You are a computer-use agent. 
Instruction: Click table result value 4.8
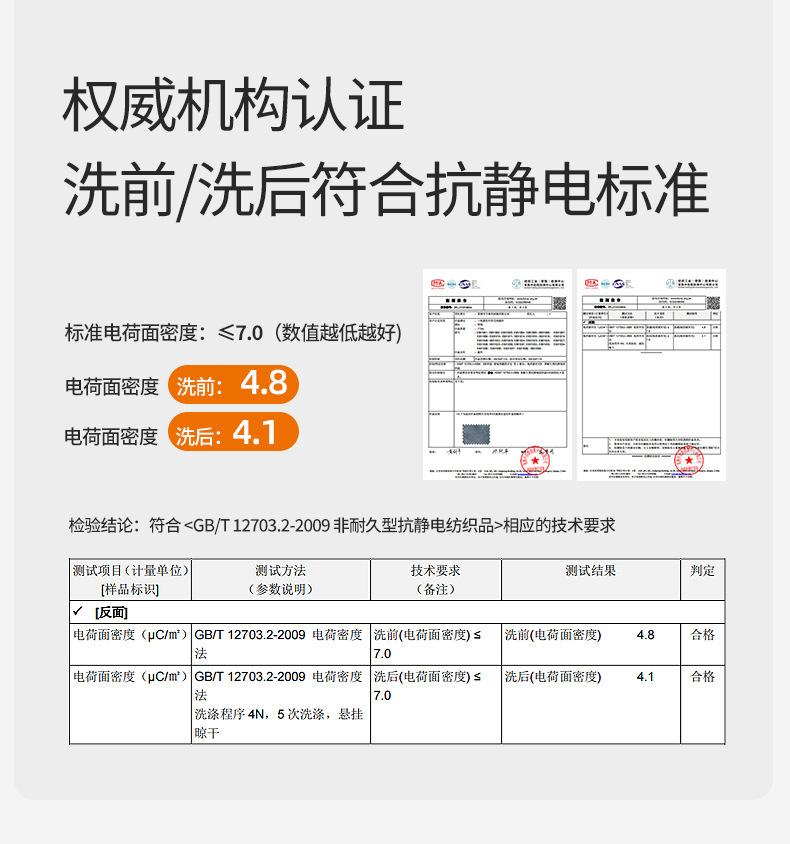click(645, 635)
